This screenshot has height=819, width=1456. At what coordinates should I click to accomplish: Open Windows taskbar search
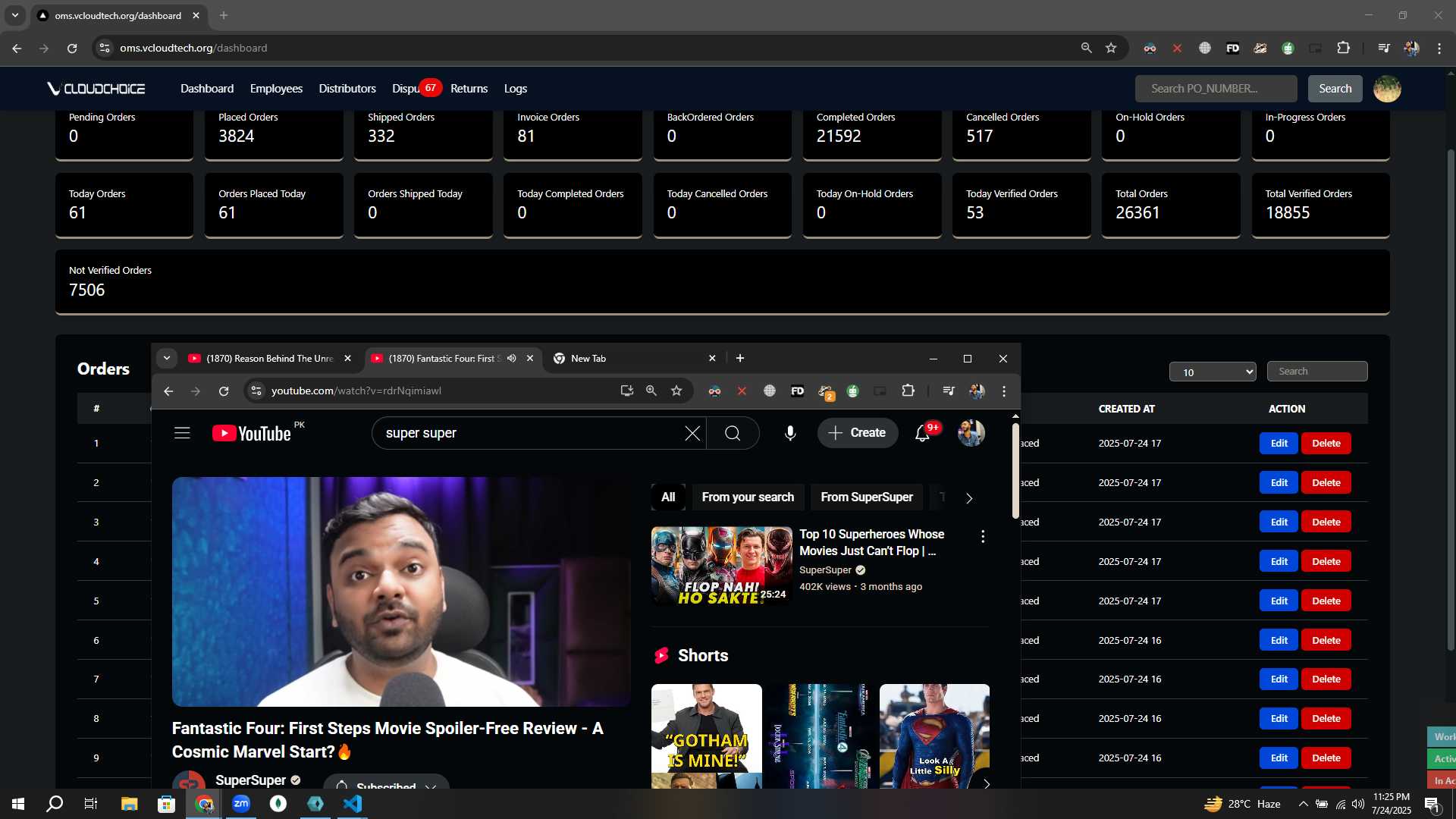pos(55,804)
